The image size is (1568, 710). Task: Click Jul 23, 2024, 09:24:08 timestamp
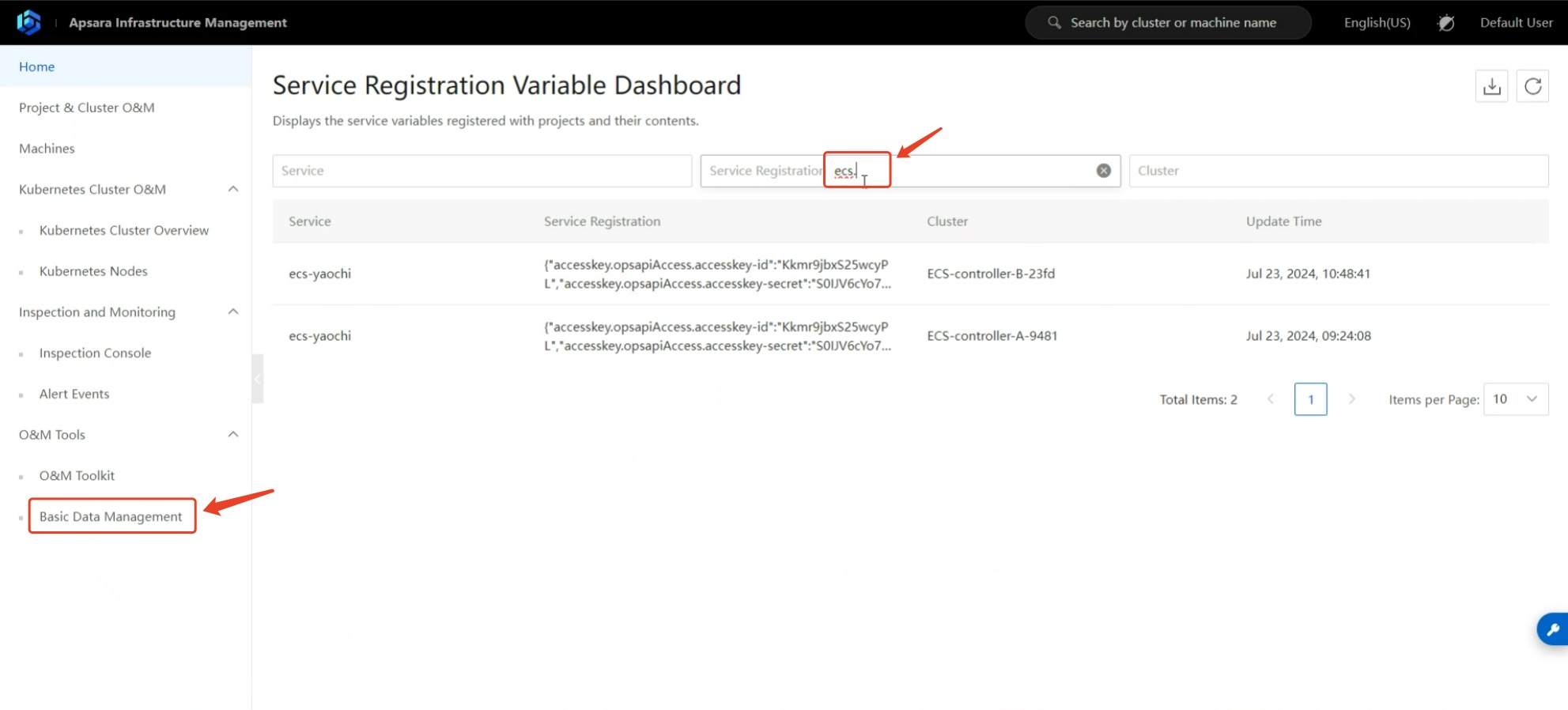coord(1309,336)
